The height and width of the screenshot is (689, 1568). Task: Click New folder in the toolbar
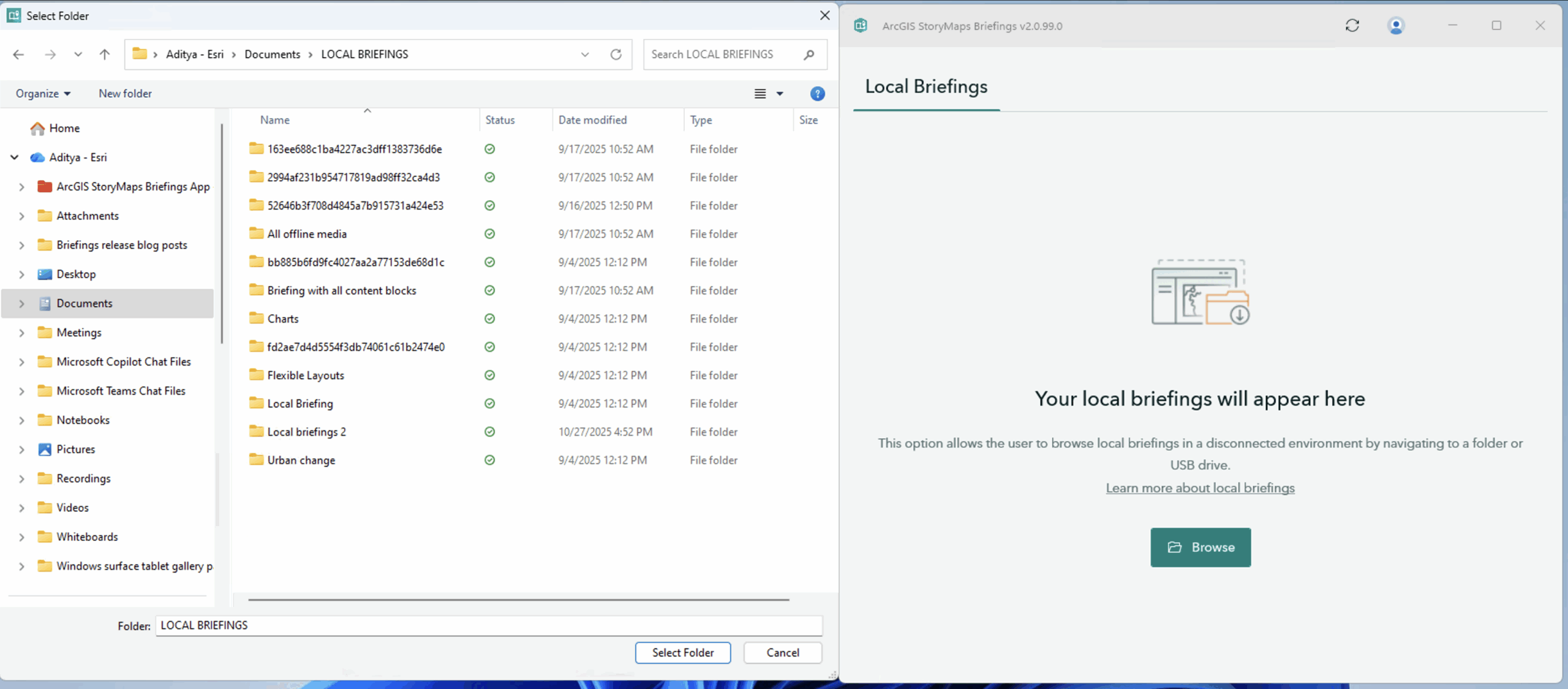coord(125,94)
